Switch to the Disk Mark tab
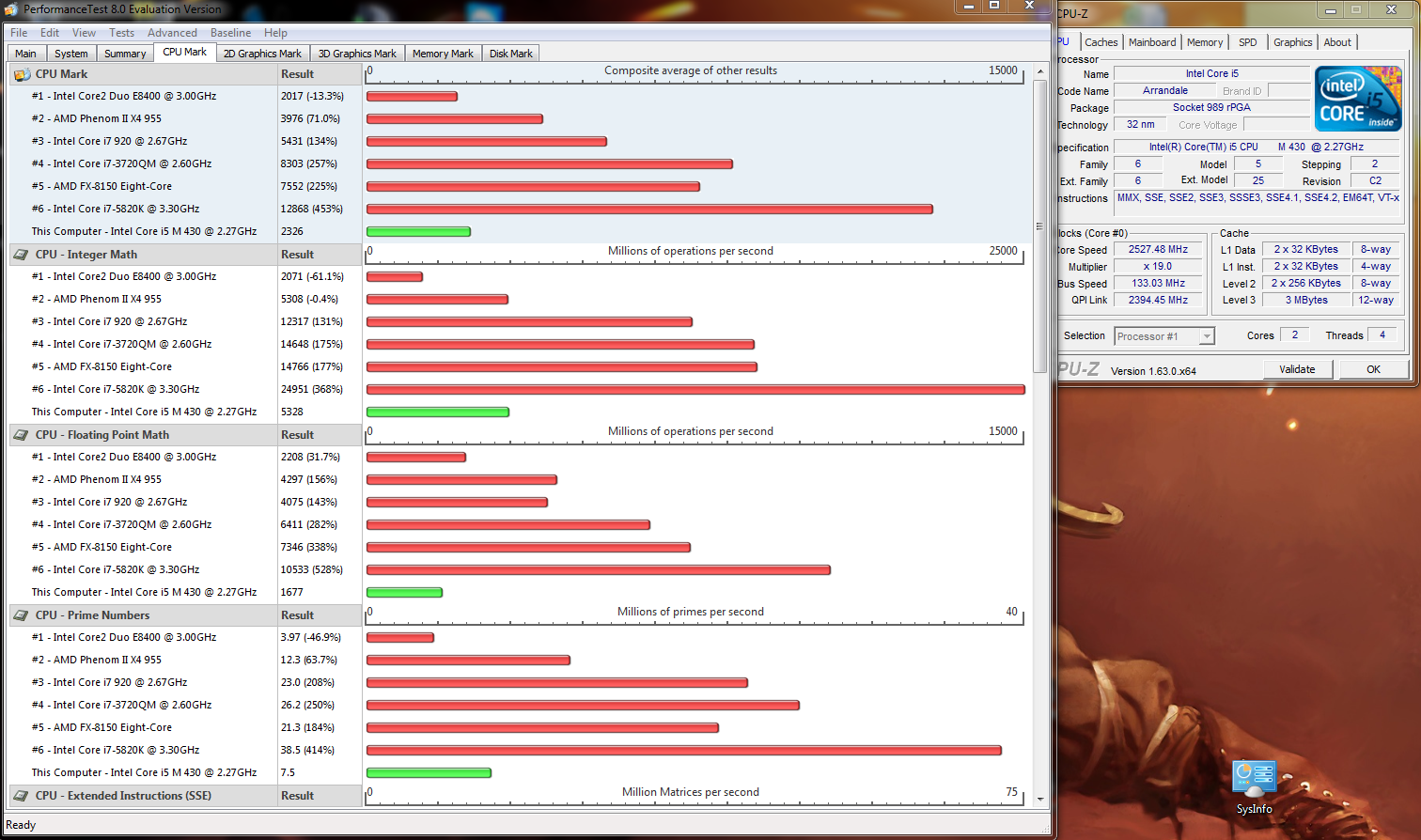 (x=511, y=54)
